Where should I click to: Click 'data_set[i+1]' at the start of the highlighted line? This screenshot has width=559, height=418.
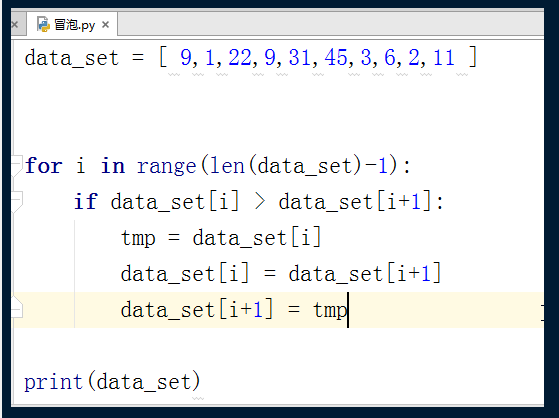pyautogui.click(x=197, y=310)
